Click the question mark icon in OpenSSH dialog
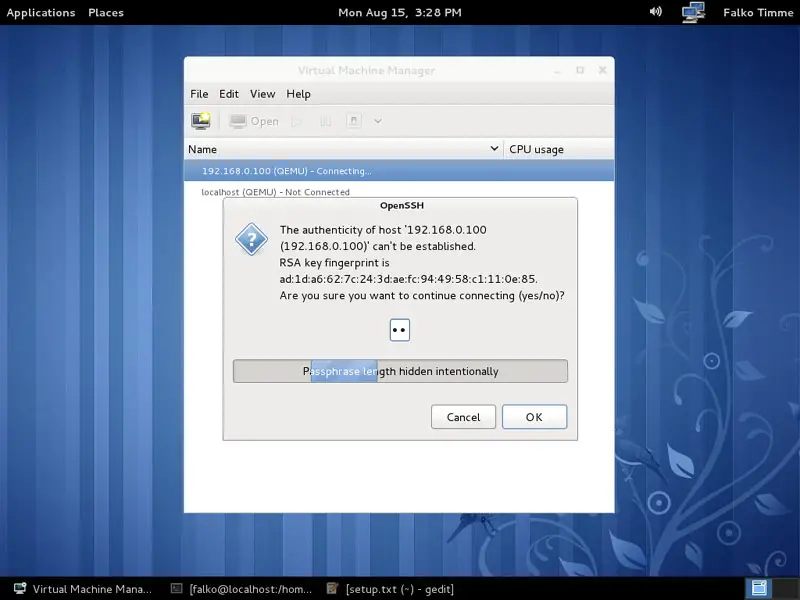This screenshot has width=800, height=600. coord(251,240)
